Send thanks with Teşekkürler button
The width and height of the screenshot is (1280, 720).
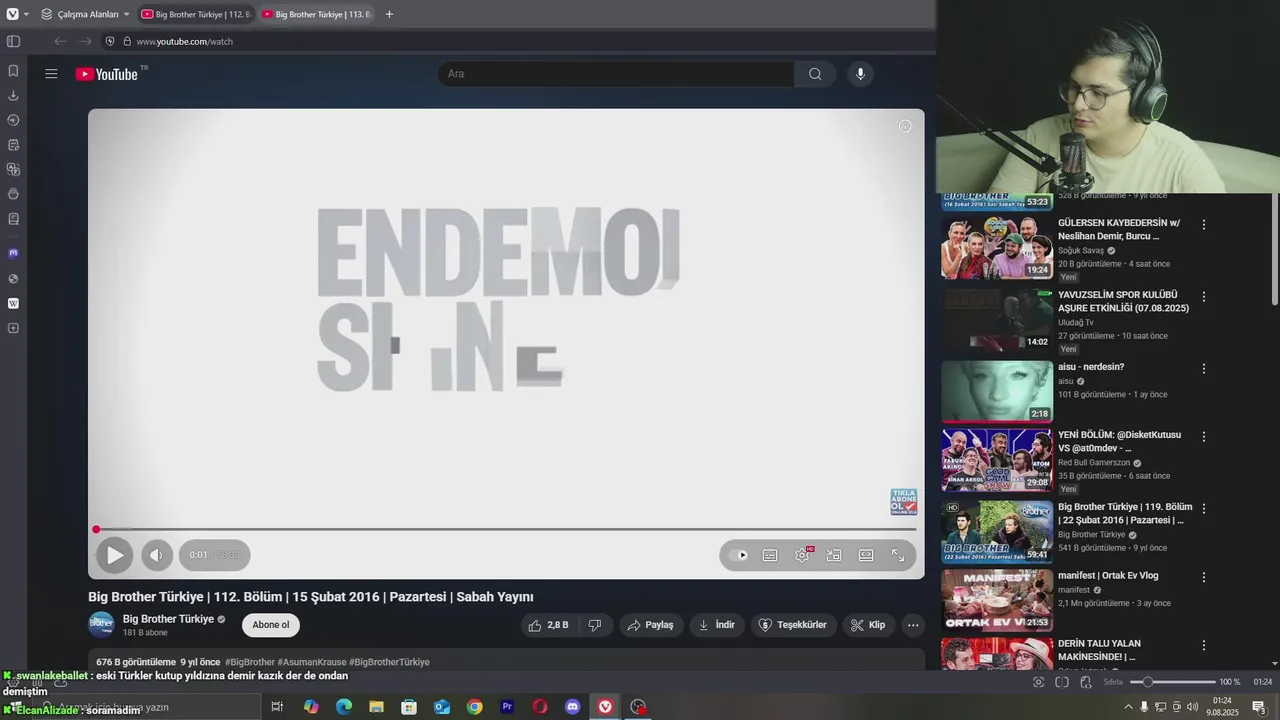(793, 625)
